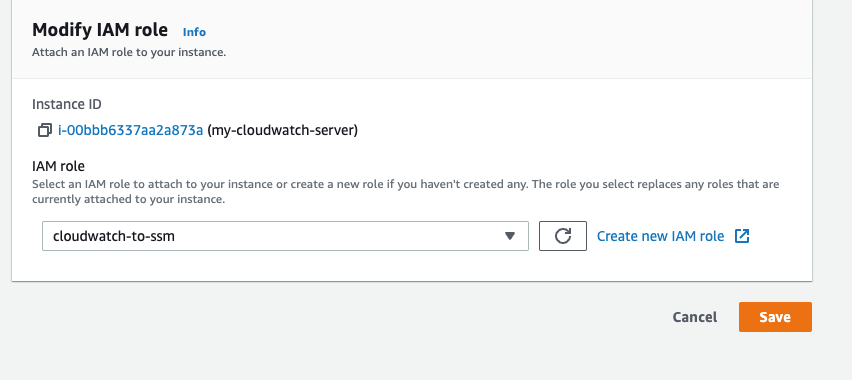Copy the instance ID with the copy icon

[45, 130]
